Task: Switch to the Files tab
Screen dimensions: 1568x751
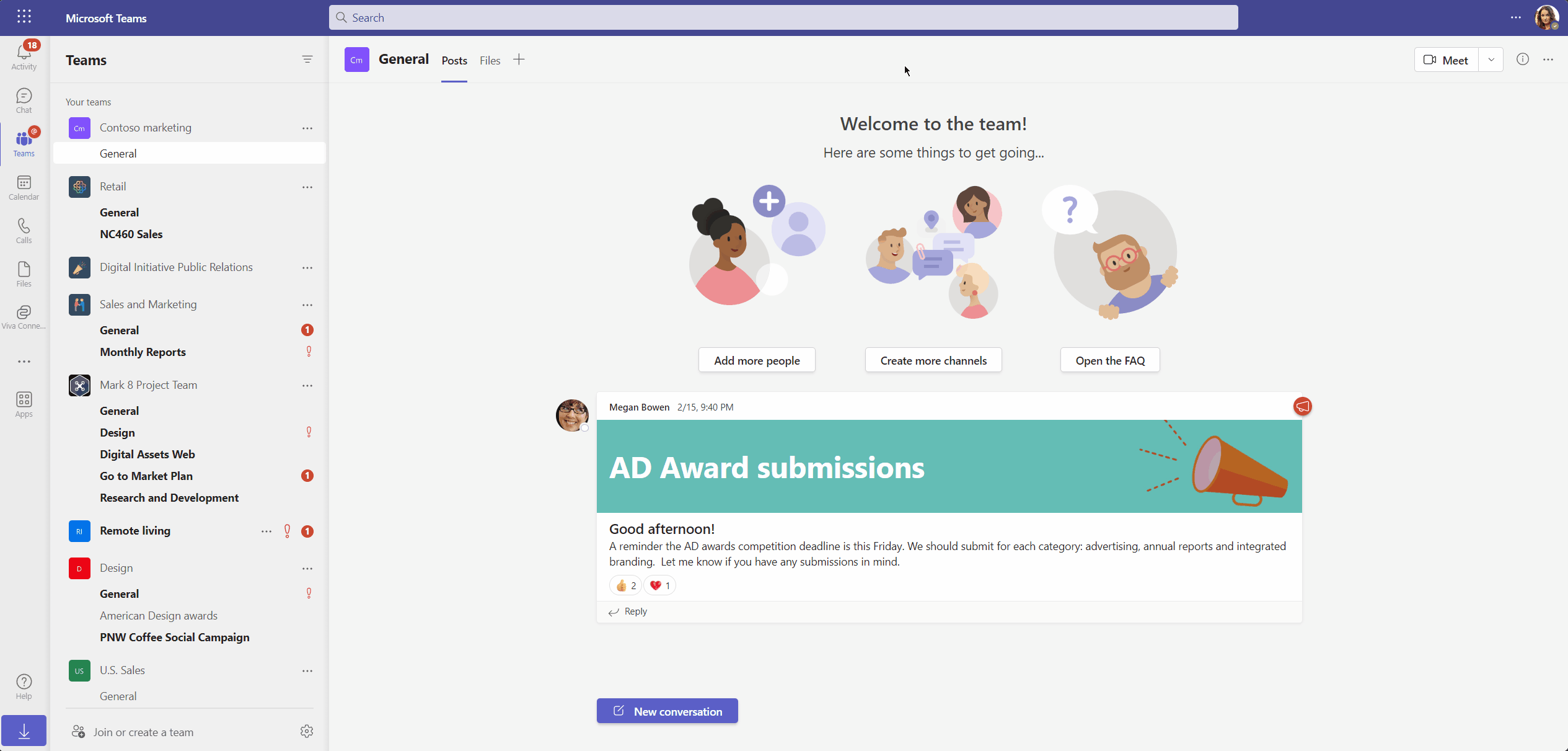Action: pyautogui.click(x=490, y=60)
